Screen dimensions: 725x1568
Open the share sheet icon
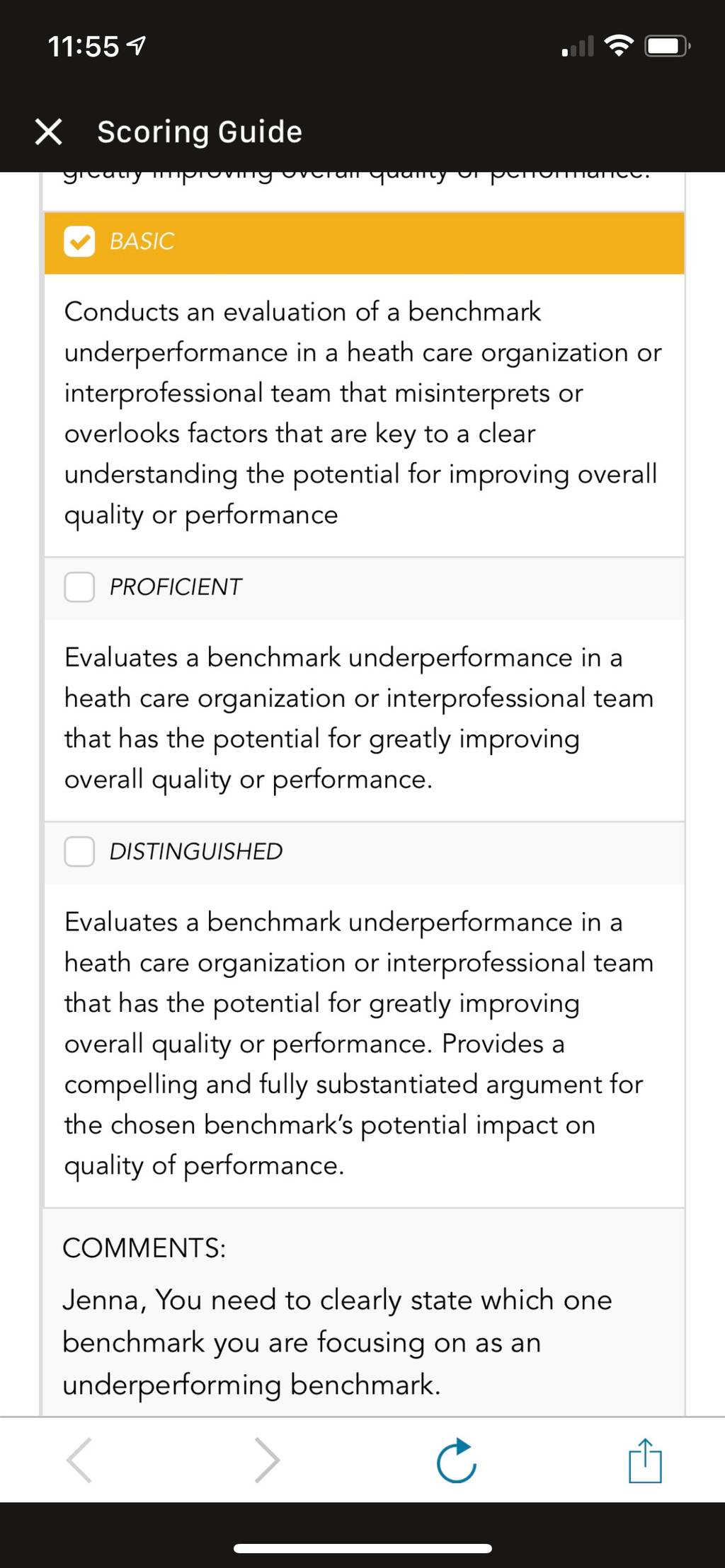(645, 1460)
